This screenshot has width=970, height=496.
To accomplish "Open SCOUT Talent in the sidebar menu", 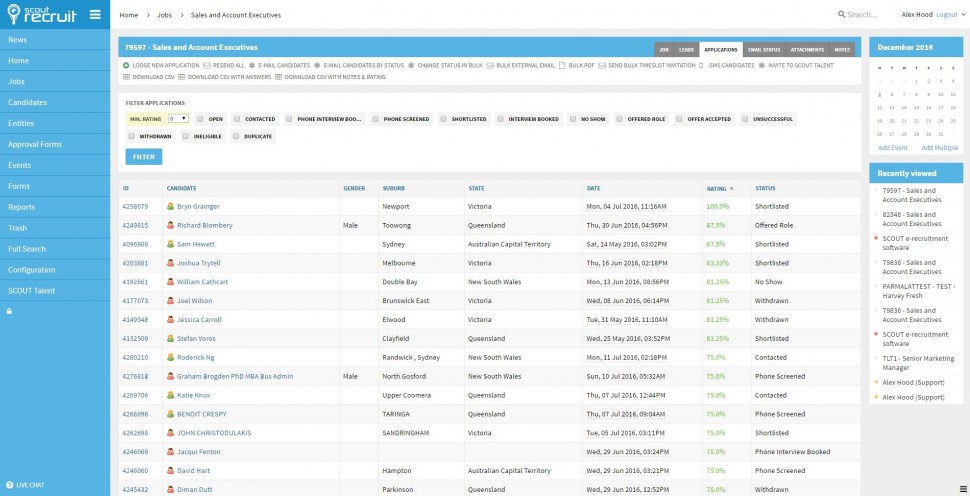I will click(x=55, y=291).
